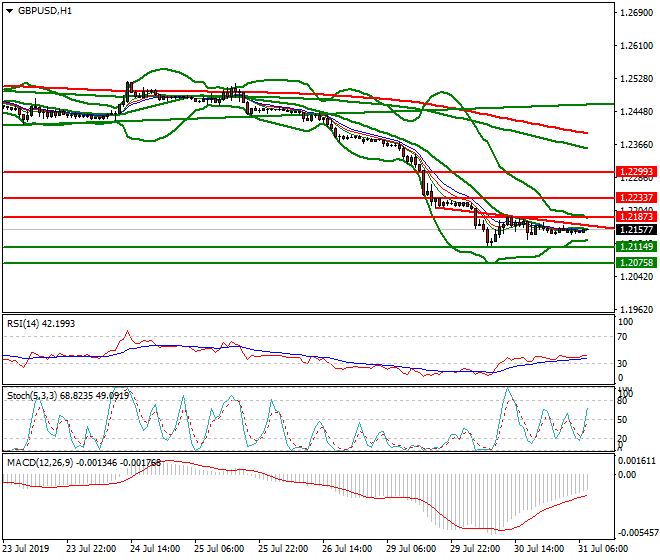
Task: Click the 30 Jul 14:00 time label
Action: 539,549
